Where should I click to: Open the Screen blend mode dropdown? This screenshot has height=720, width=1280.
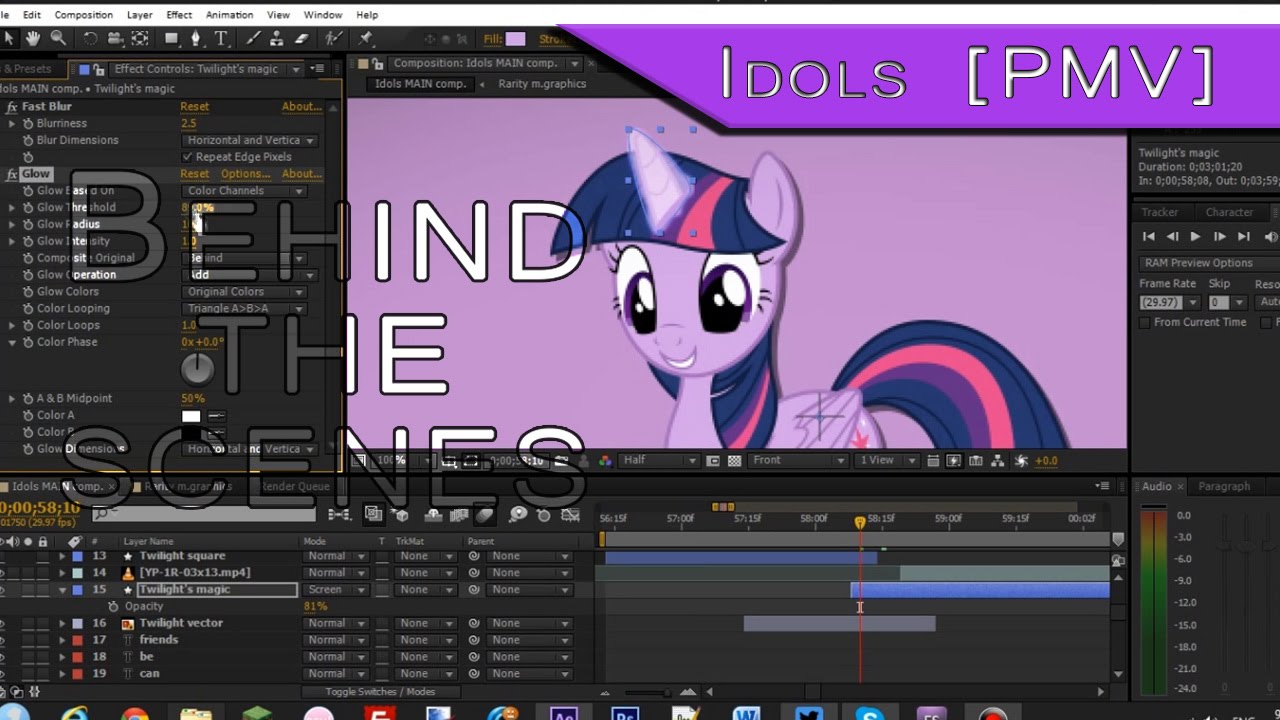tap(336, 590)
